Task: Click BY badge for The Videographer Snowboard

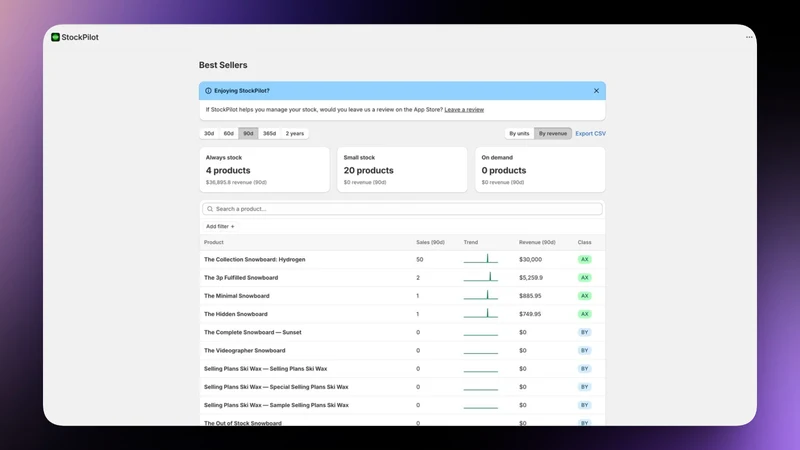Action: click(x=585, y=351)
